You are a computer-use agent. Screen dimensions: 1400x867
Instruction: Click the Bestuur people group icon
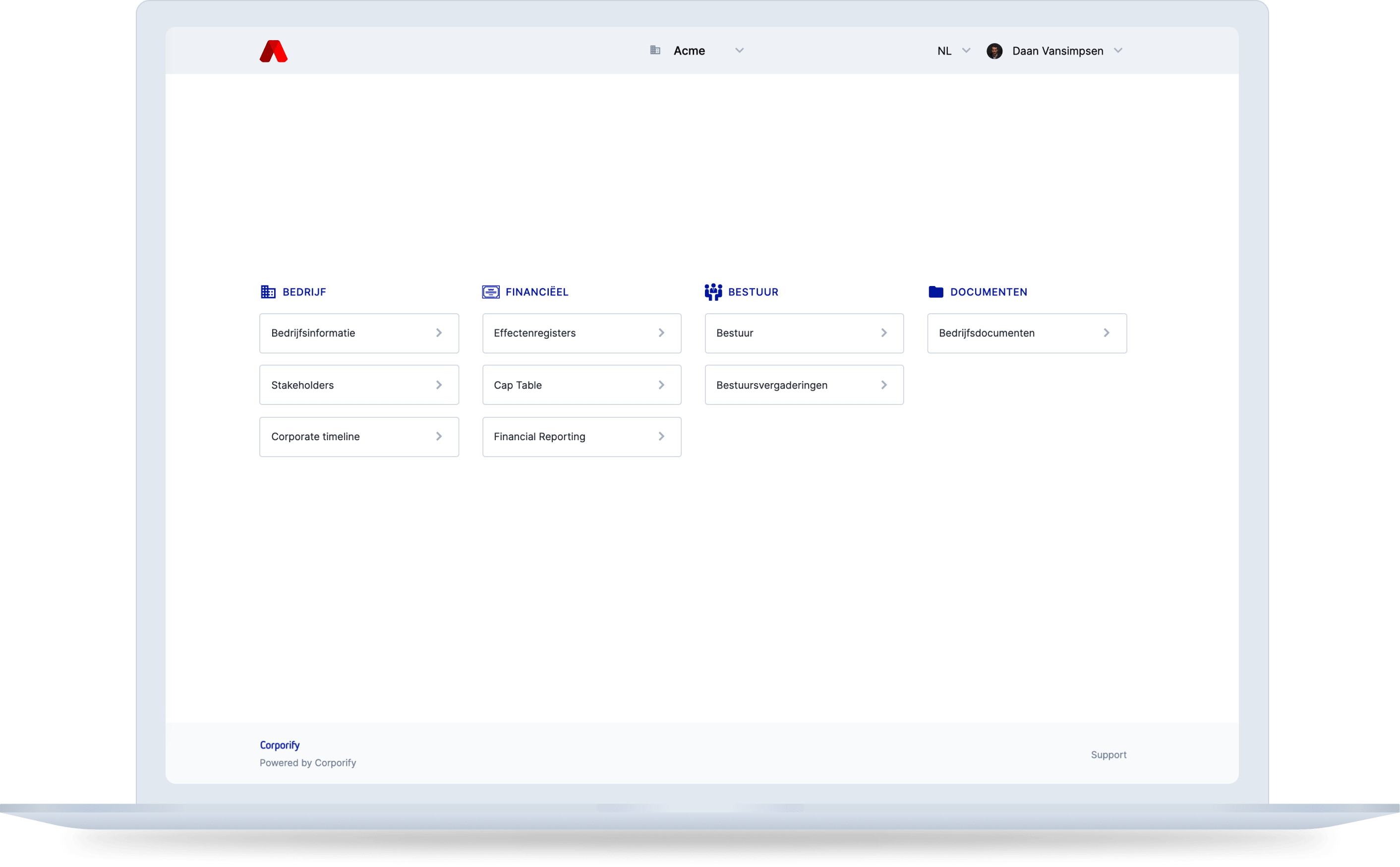pyautogui.click(x=713, y=292)
